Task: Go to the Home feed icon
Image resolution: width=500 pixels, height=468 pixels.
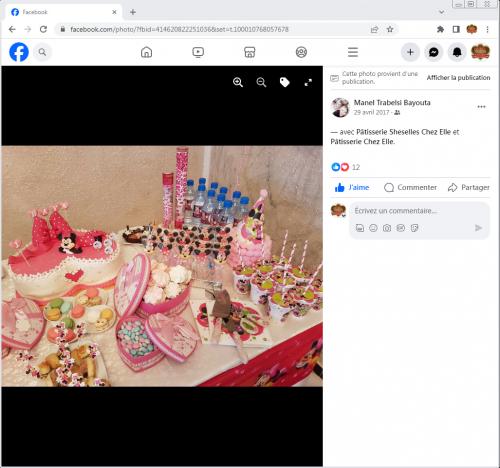Action: point(146,52)
